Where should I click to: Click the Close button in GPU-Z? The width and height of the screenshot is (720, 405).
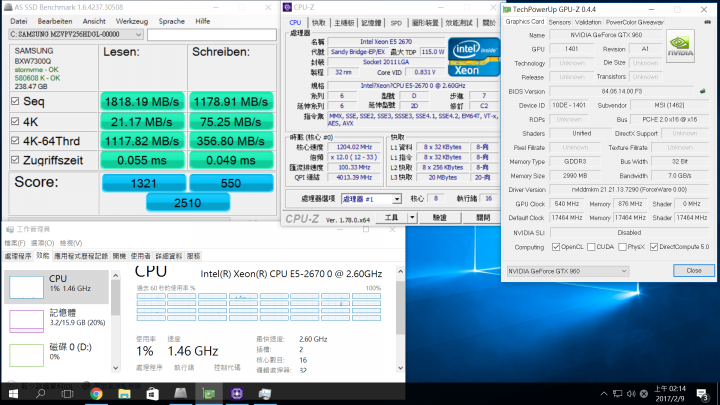coord(694,270)
